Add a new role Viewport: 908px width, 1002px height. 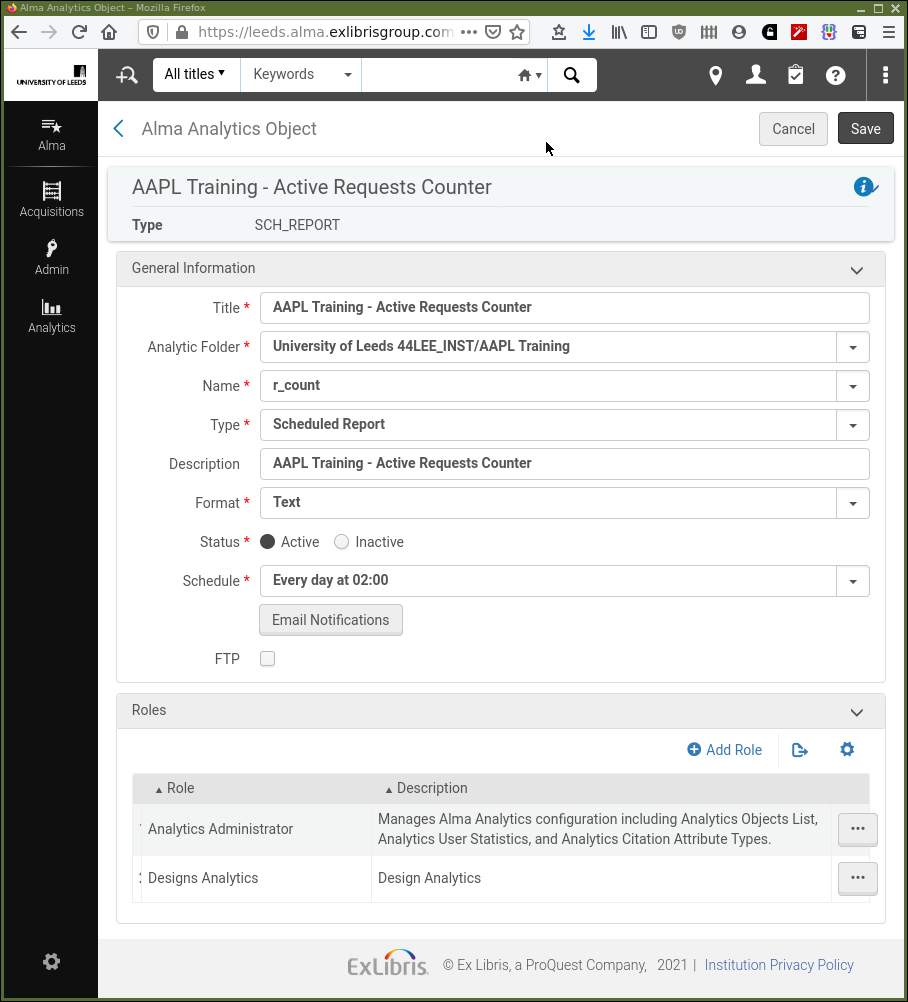point(724,750)
